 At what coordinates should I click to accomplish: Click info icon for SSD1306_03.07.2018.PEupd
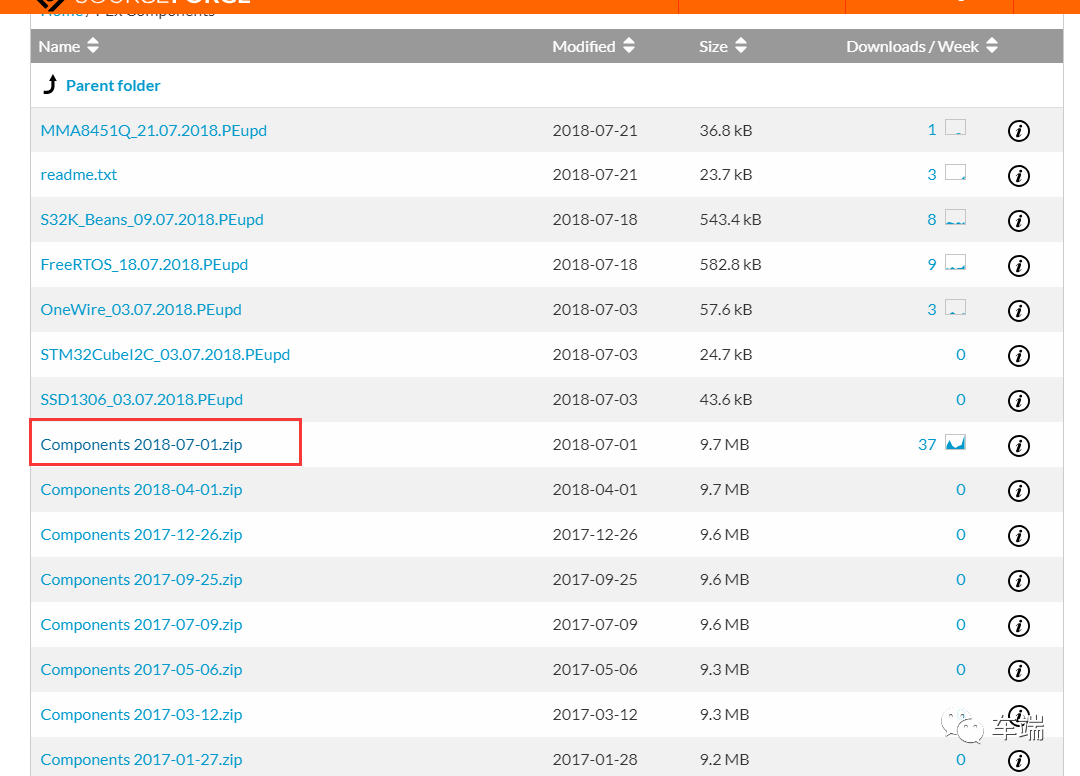(x=1018, y=401)
